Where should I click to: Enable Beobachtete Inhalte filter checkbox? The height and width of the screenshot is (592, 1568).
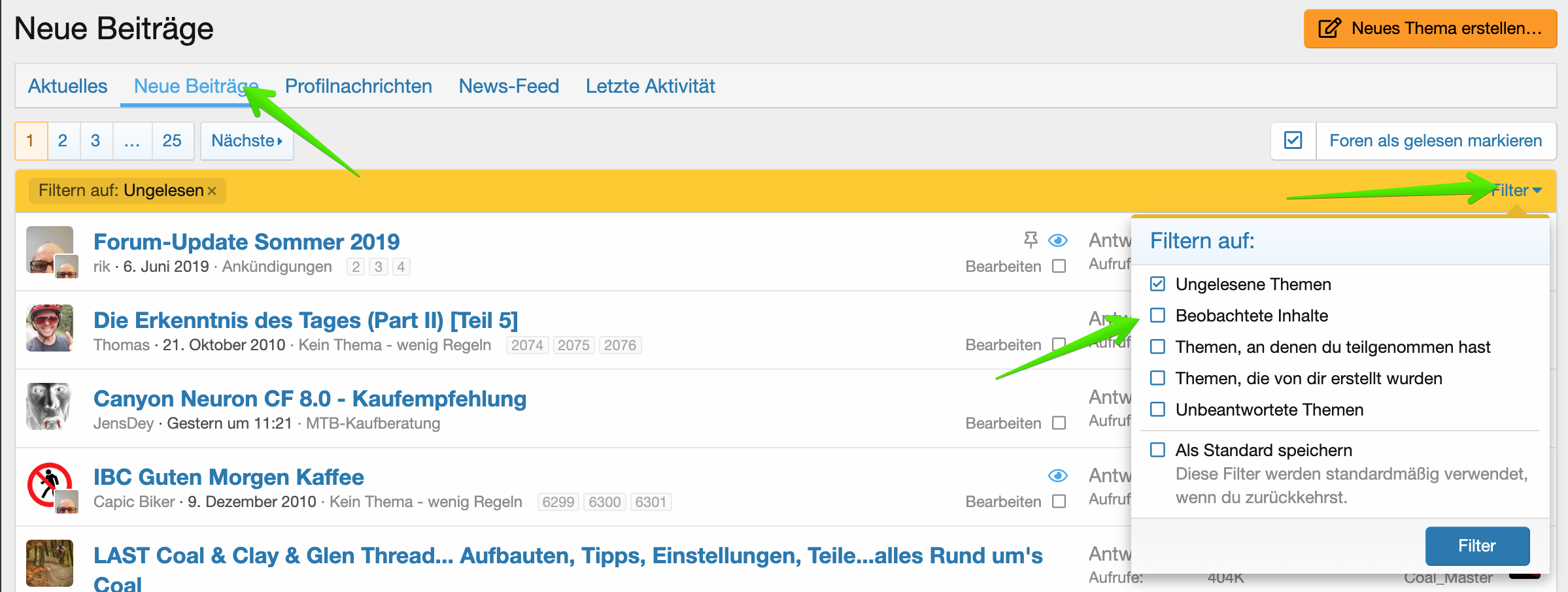(1157, 316)
